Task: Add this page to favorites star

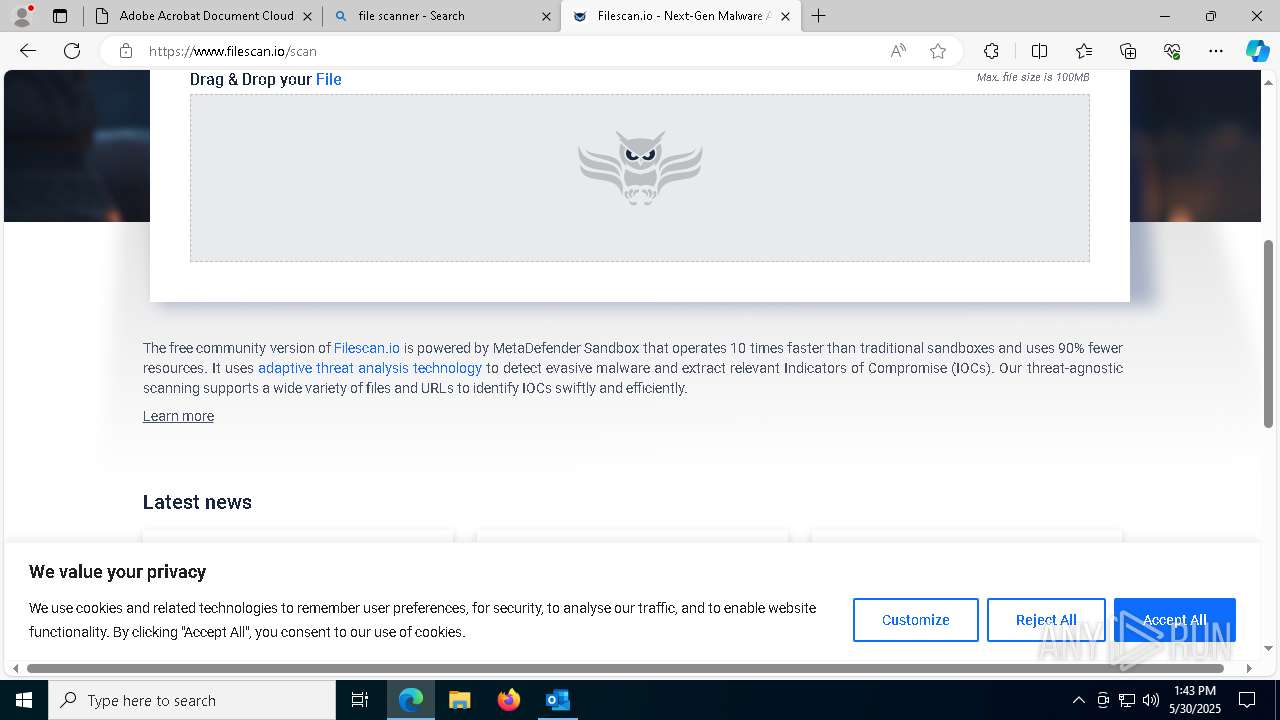Action: click(x=938, y=51)
